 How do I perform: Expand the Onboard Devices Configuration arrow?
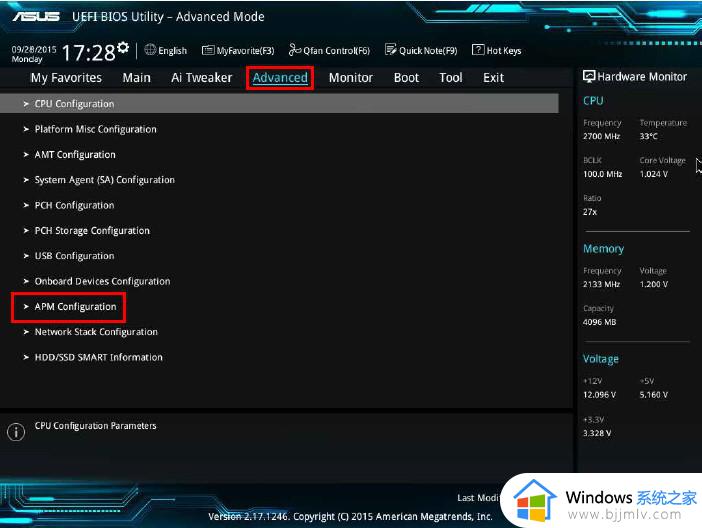point(26,281)
